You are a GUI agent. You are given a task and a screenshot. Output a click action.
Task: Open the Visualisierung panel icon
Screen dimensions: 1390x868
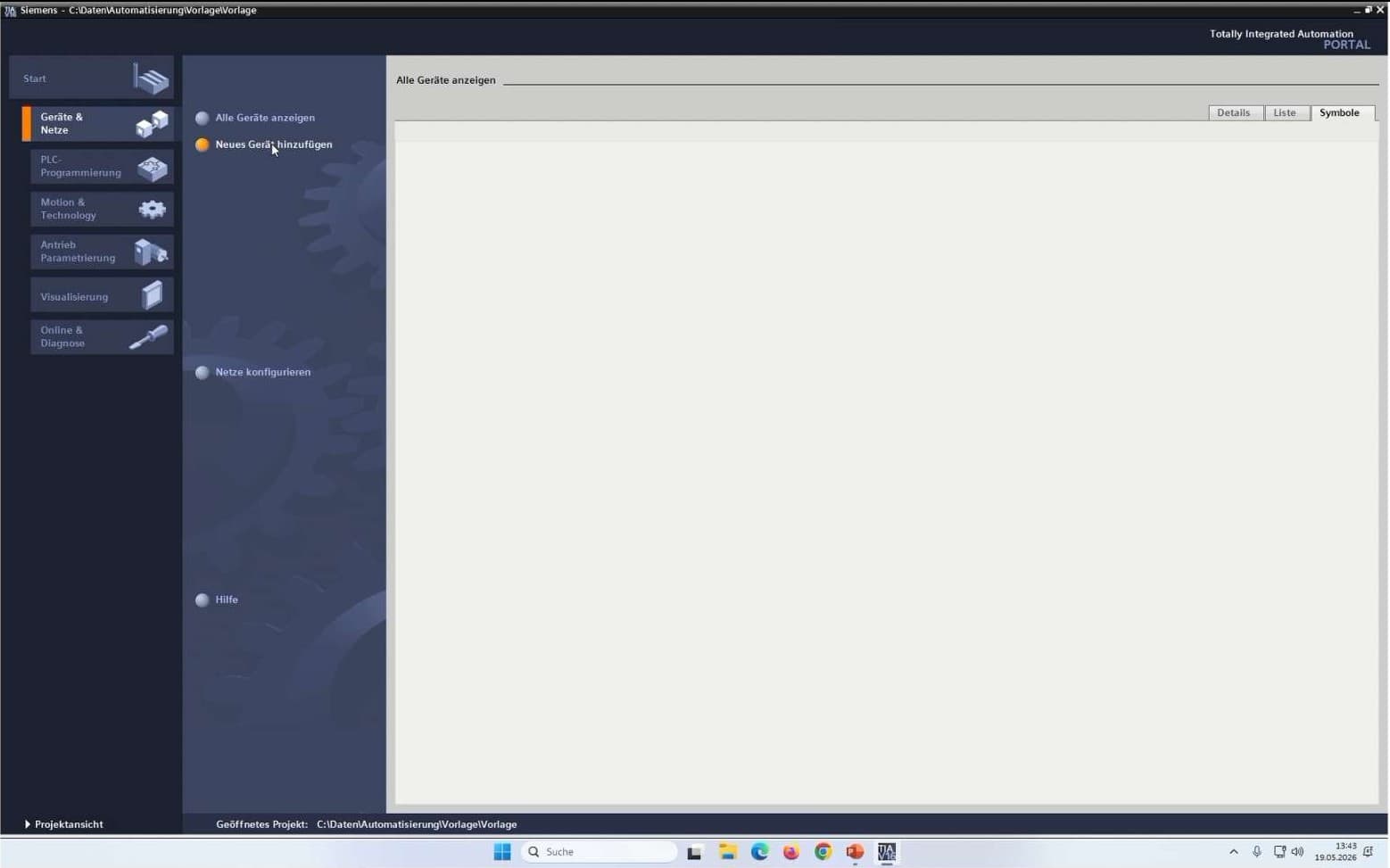153,295
